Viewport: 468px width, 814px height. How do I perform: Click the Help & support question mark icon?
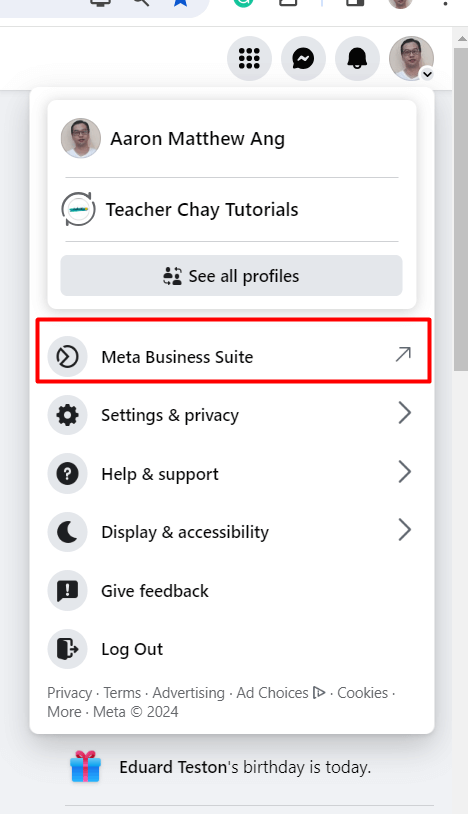click(x=67, y=473)
